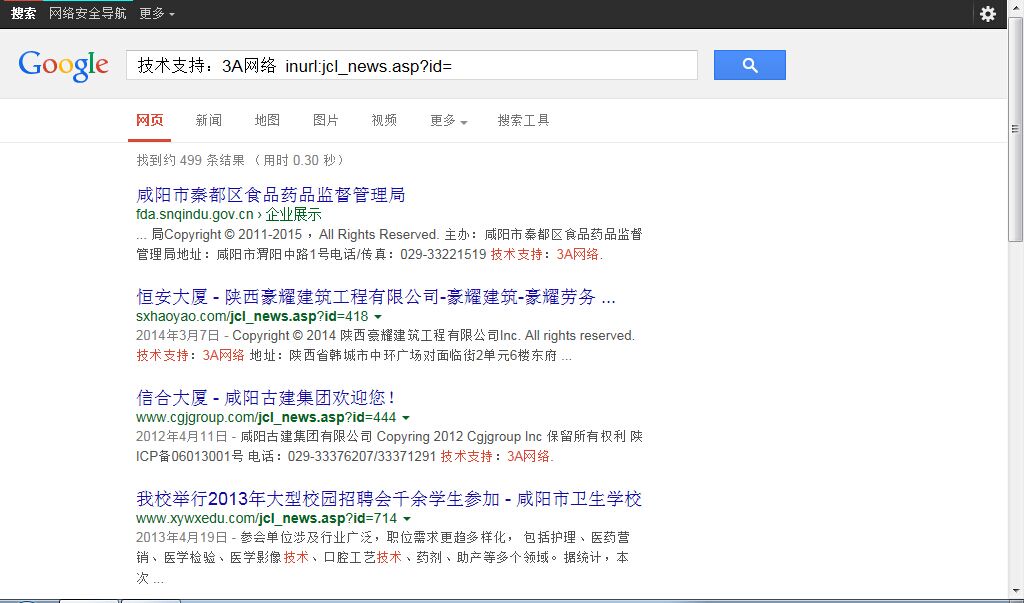
Task: Expand the top bar 更多 dropdown
Action: coord(157,13)
